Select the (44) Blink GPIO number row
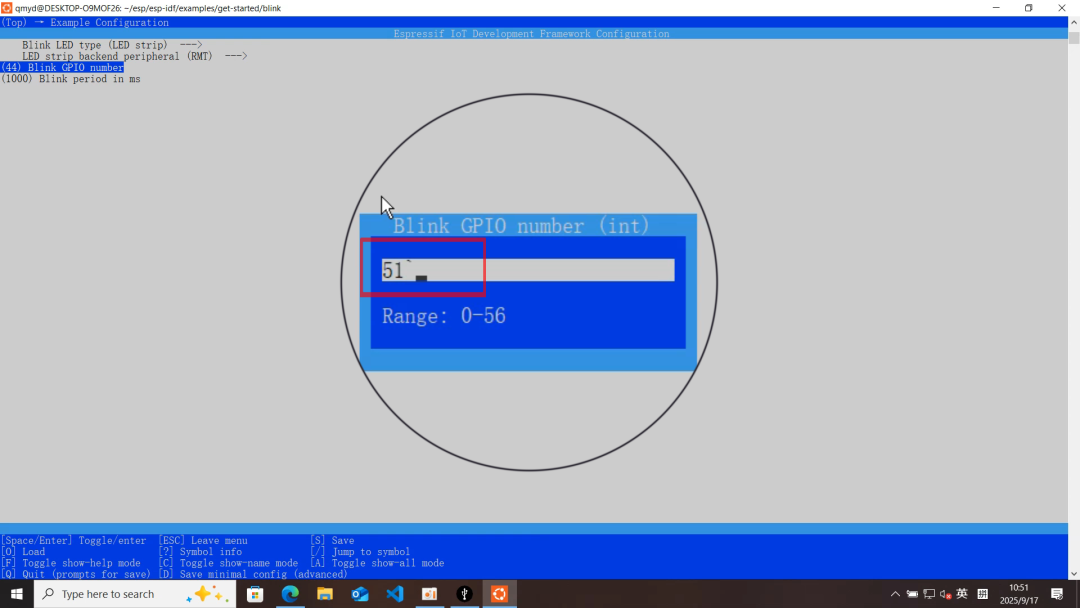1080x608 pixels. [x=62, y=67]
